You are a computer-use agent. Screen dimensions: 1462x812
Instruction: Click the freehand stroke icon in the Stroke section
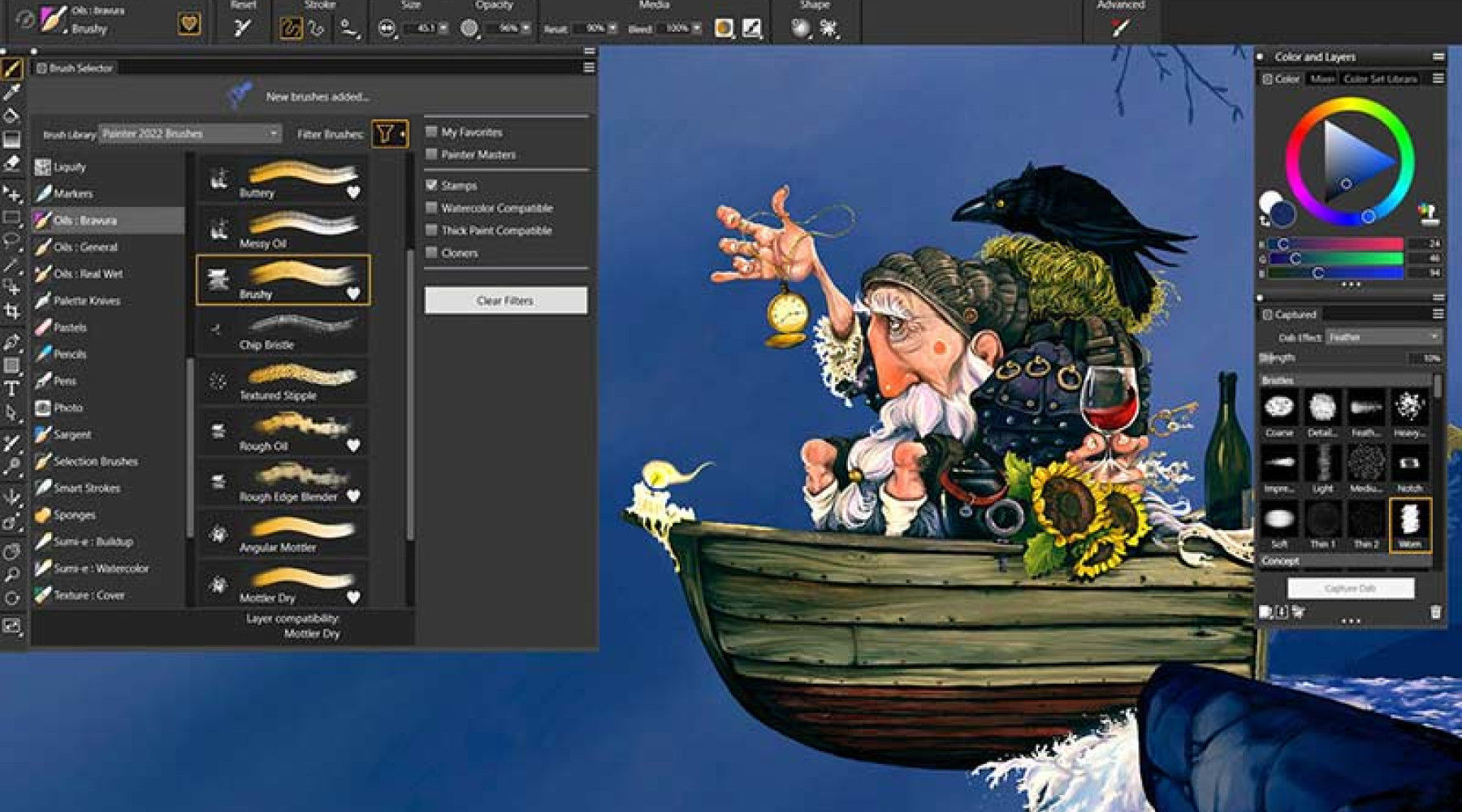(289, 26)
